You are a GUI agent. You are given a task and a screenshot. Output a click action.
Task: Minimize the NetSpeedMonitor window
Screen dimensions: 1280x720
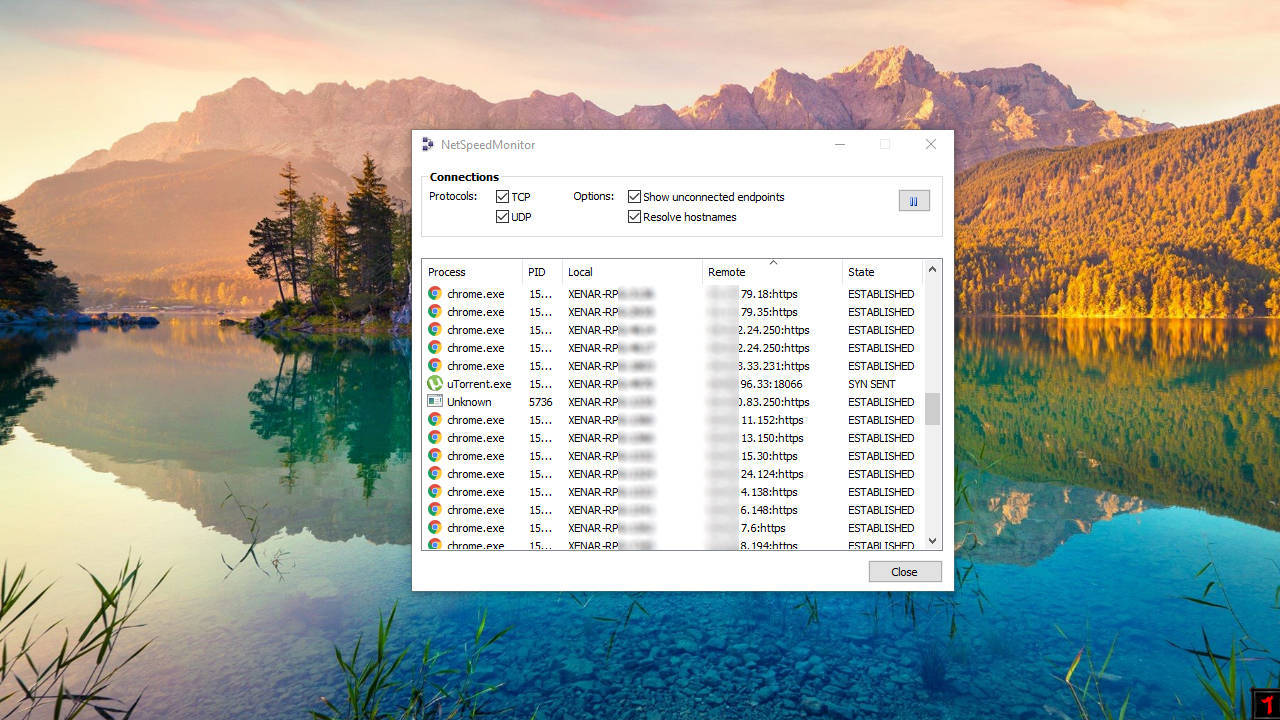tap(840, 144)
